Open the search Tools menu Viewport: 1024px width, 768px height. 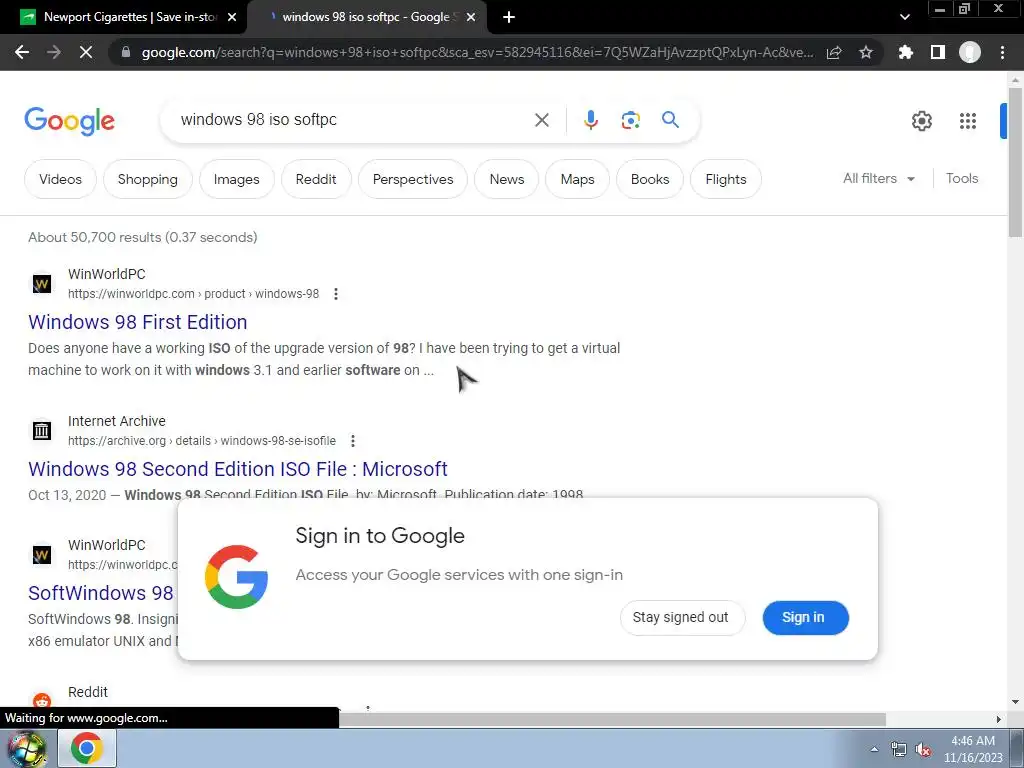(962, 178)
